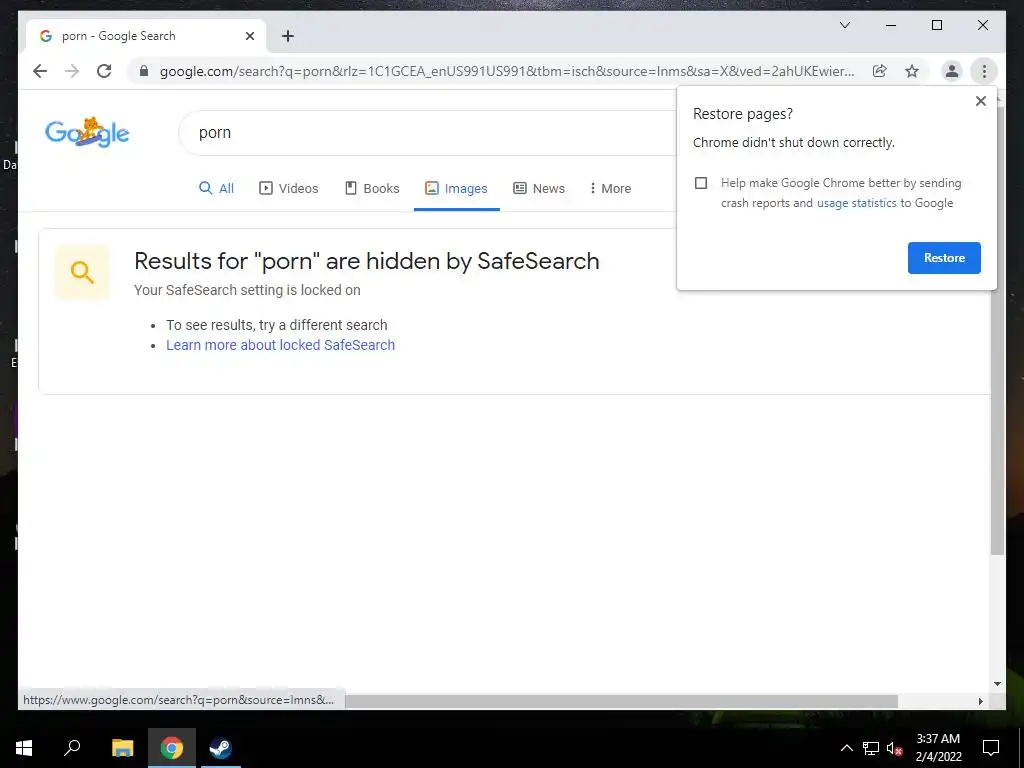The width and height of the screenshot is (1024, 768).
Task: Click the Chrome taskbar icon
Action: pos(172,748)
